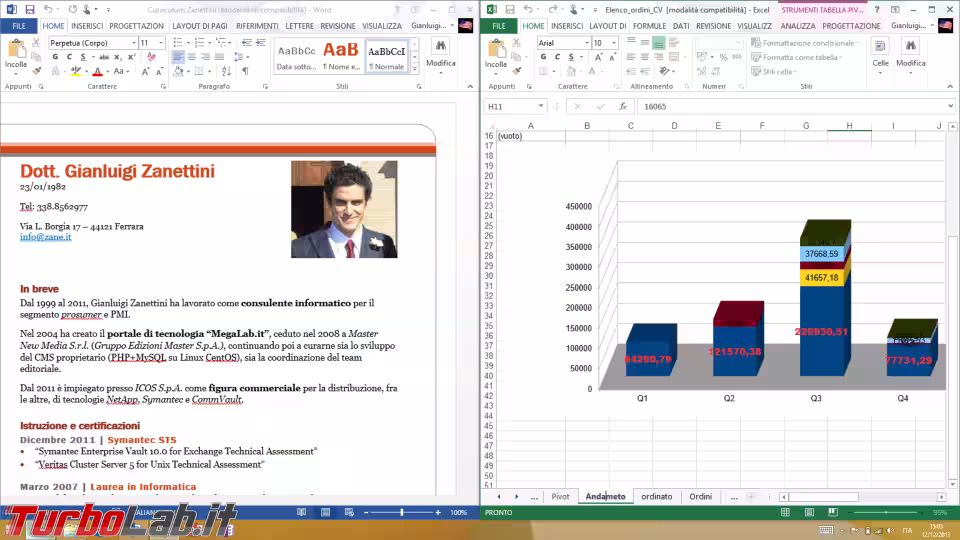Switch to the Ordini worksheet tab
960x540 pixels.
[700, 497]
